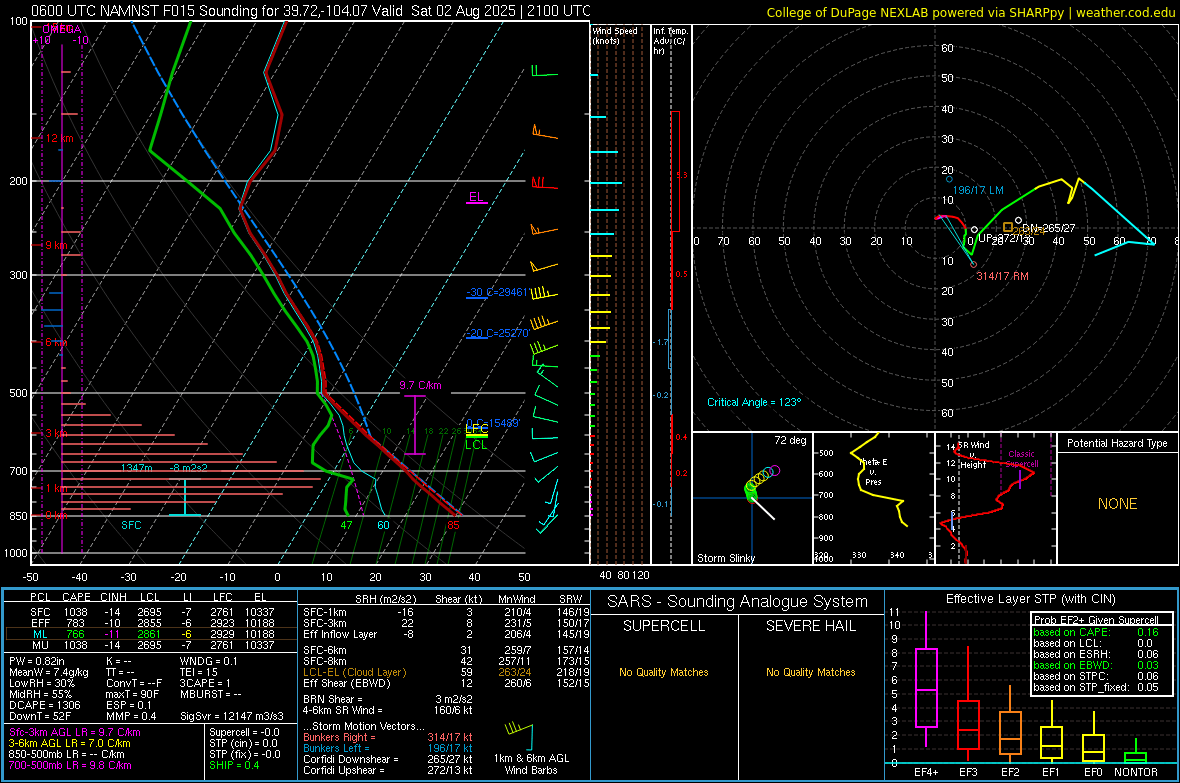Click the 9 km height marker
This screenshot has height=783, width=1180.
pos(56,245)
